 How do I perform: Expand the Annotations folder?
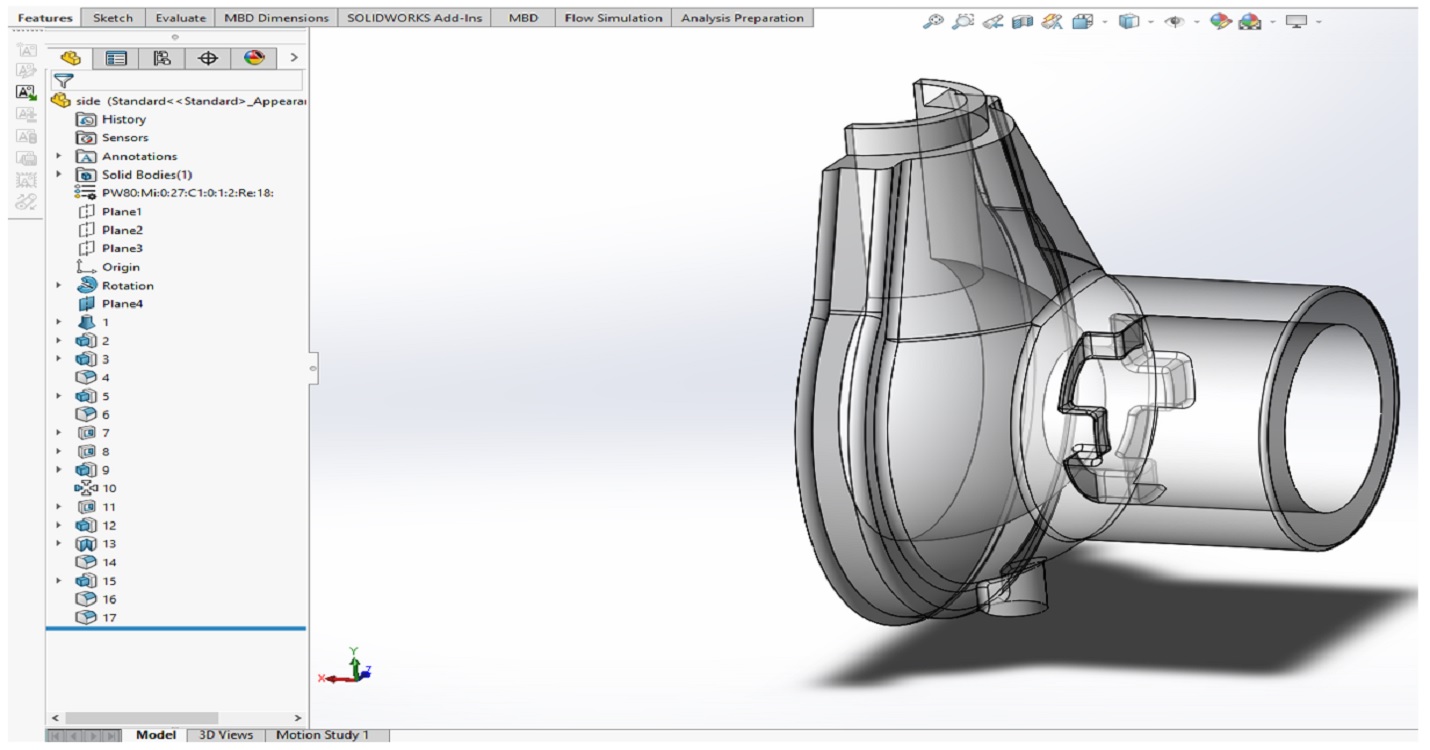(x=59, y=156)
